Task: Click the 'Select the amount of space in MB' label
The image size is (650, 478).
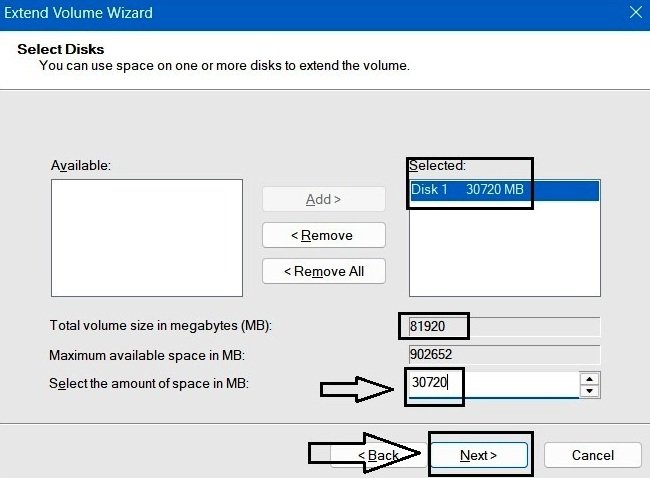Action: (149, 383)
